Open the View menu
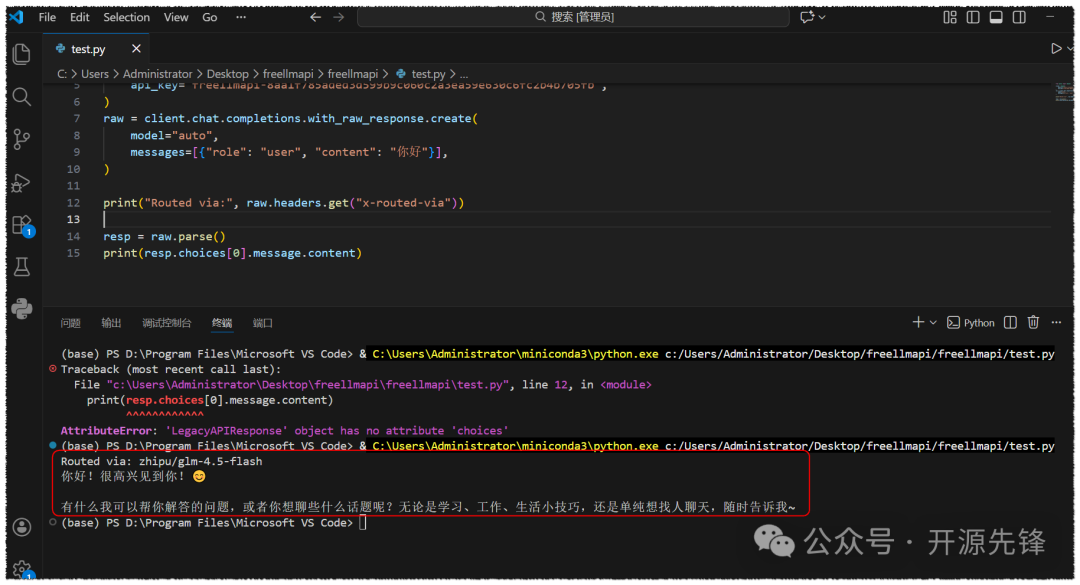Screen dimensions: 1080x585 tap(176, 17)
